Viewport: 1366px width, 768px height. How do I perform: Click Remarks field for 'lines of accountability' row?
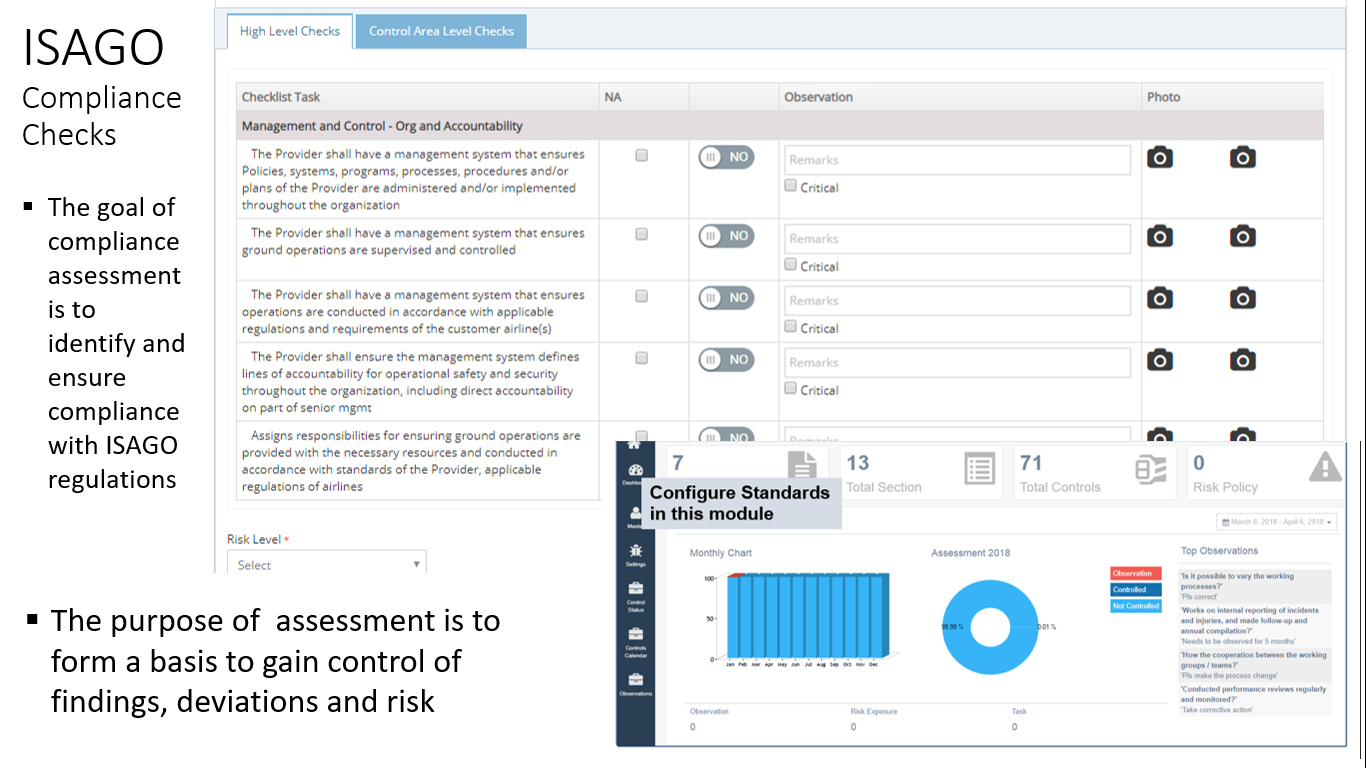957,363
